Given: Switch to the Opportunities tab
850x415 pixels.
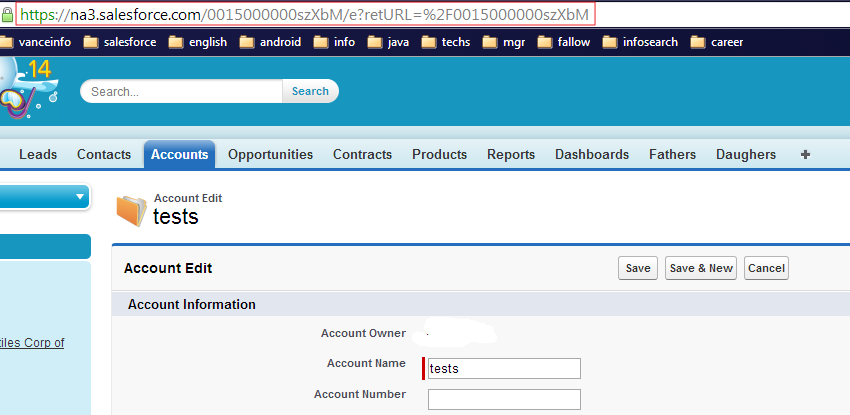Looking at the screenshot, I should point(271,154).
